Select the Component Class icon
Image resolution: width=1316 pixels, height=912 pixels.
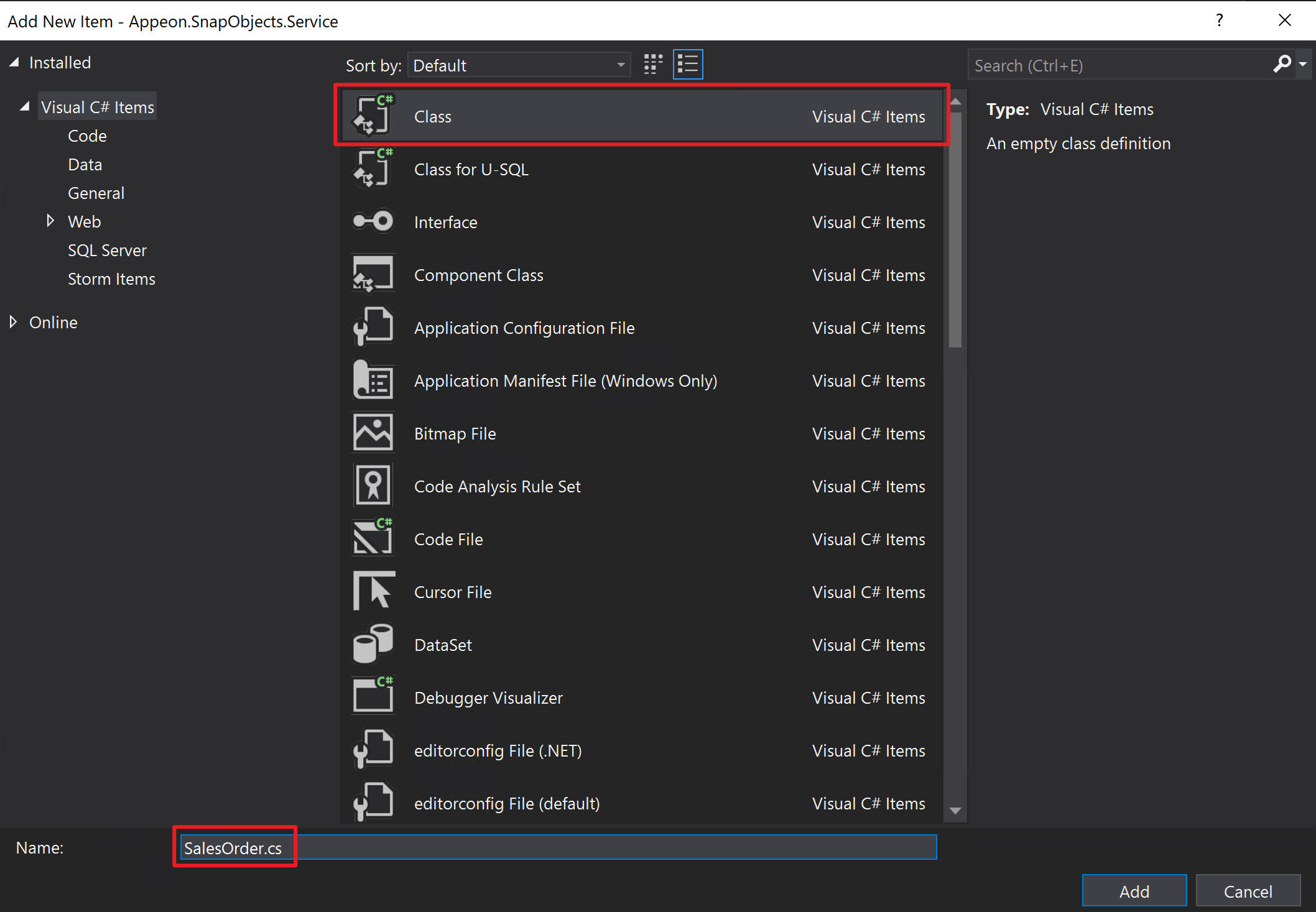point(373,274)
